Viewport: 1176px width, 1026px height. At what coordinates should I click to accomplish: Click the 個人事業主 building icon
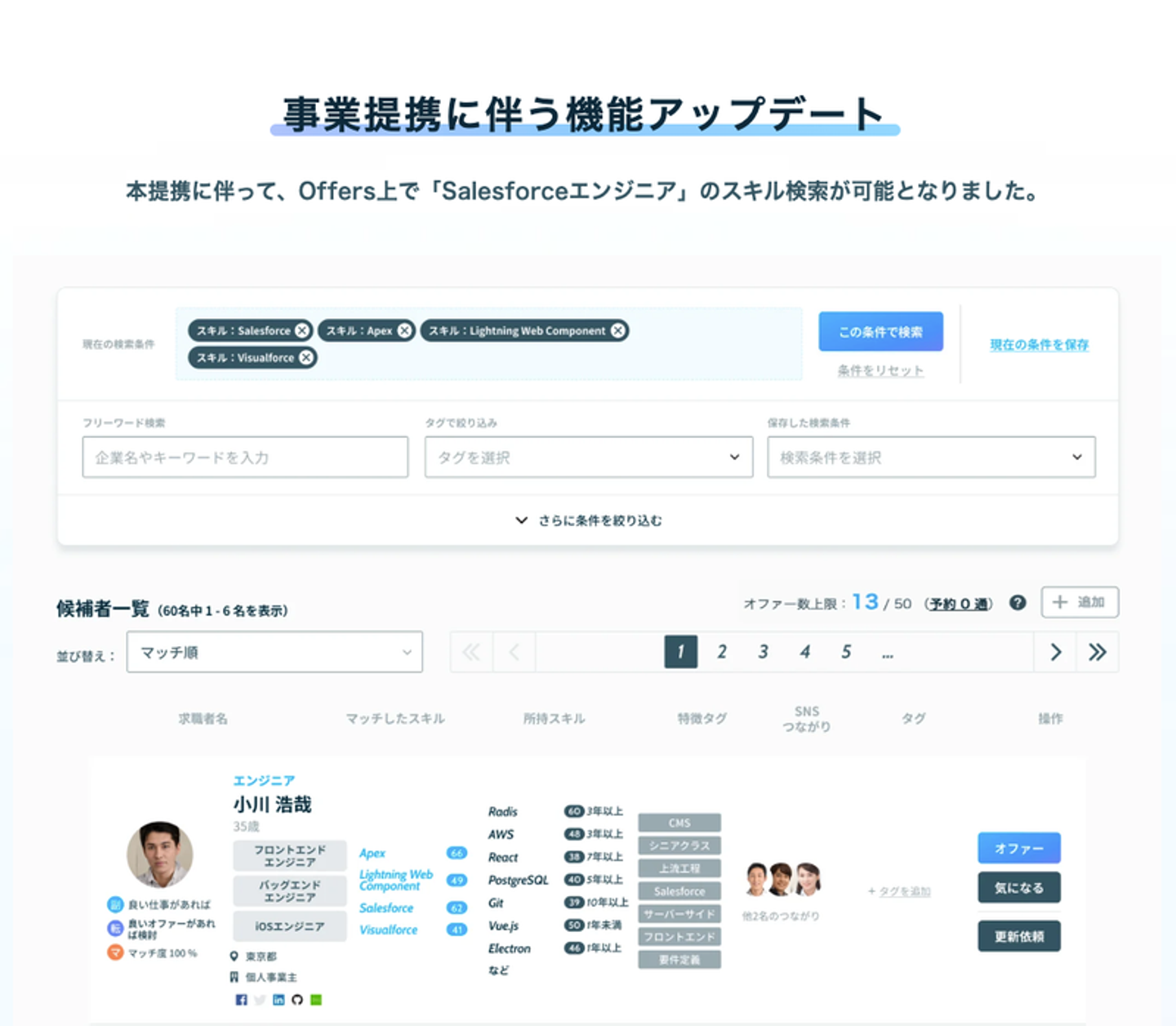234,977
